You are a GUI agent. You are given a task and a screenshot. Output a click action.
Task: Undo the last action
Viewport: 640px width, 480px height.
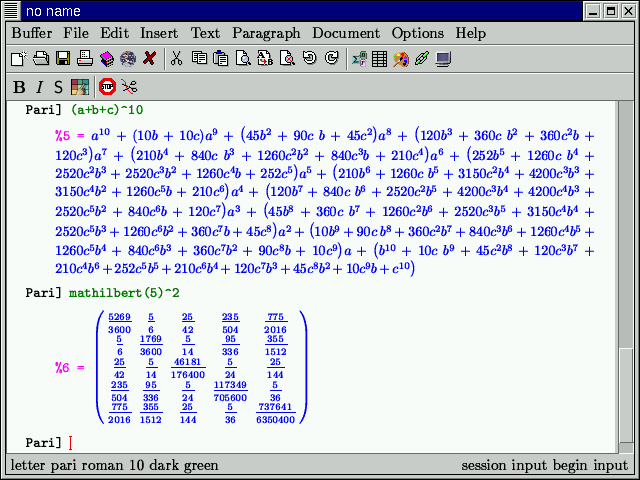[x=310, y=58]
